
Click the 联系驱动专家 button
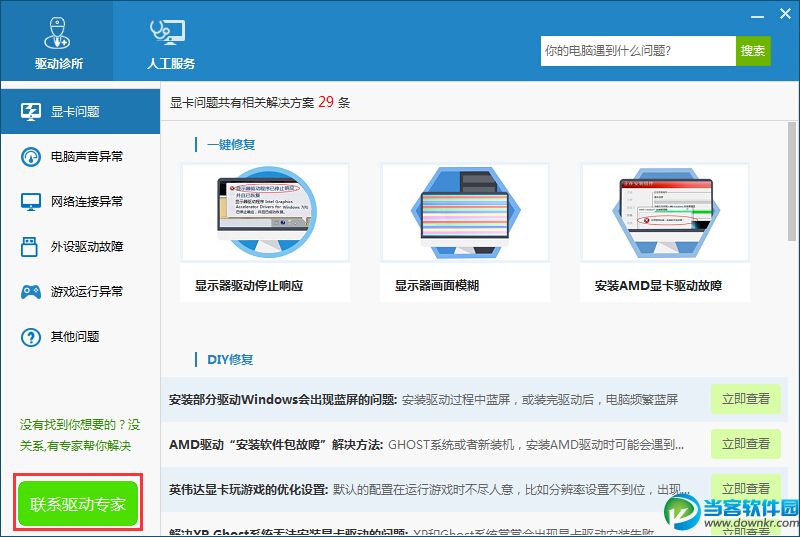click(x=78, y=504)
